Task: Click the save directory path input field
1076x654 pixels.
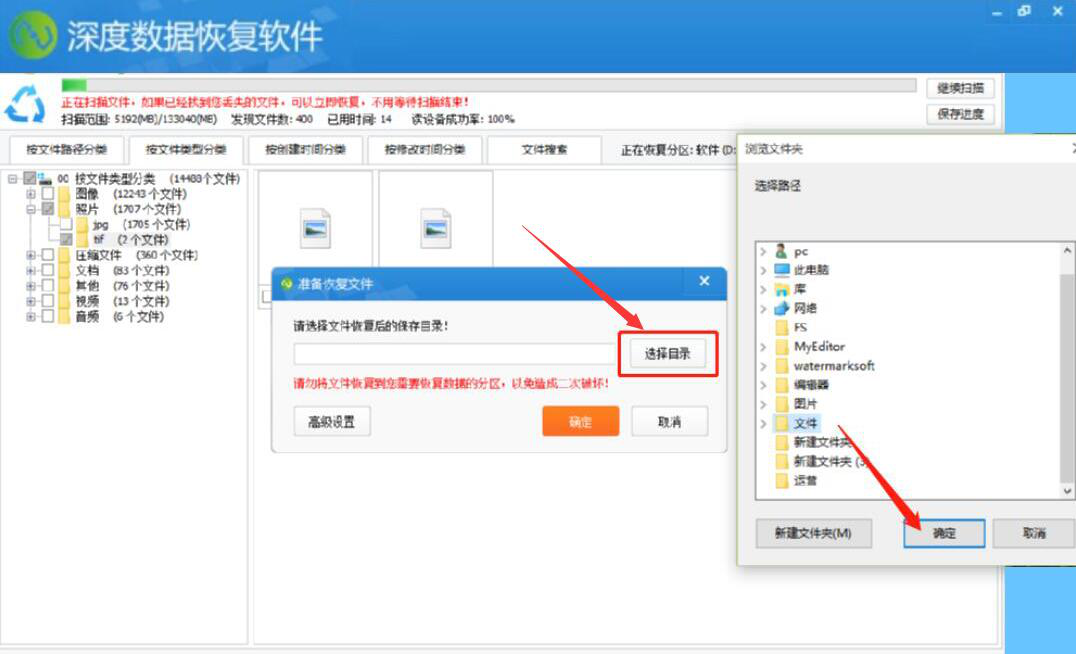Action: [455, 354]
